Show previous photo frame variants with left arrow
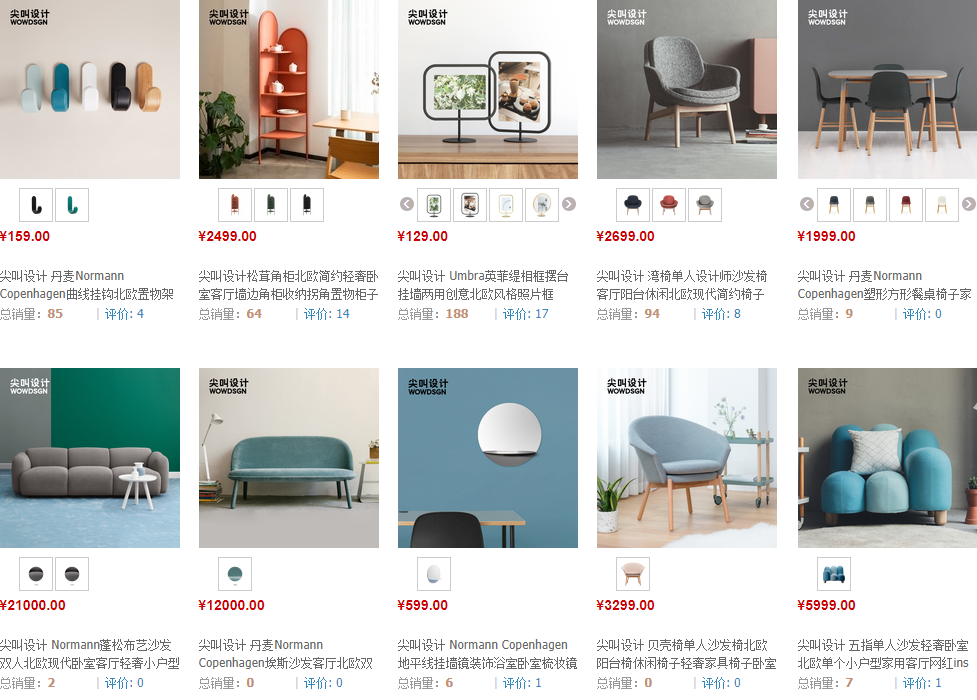 pyautogui.click(x=407, y=204)
